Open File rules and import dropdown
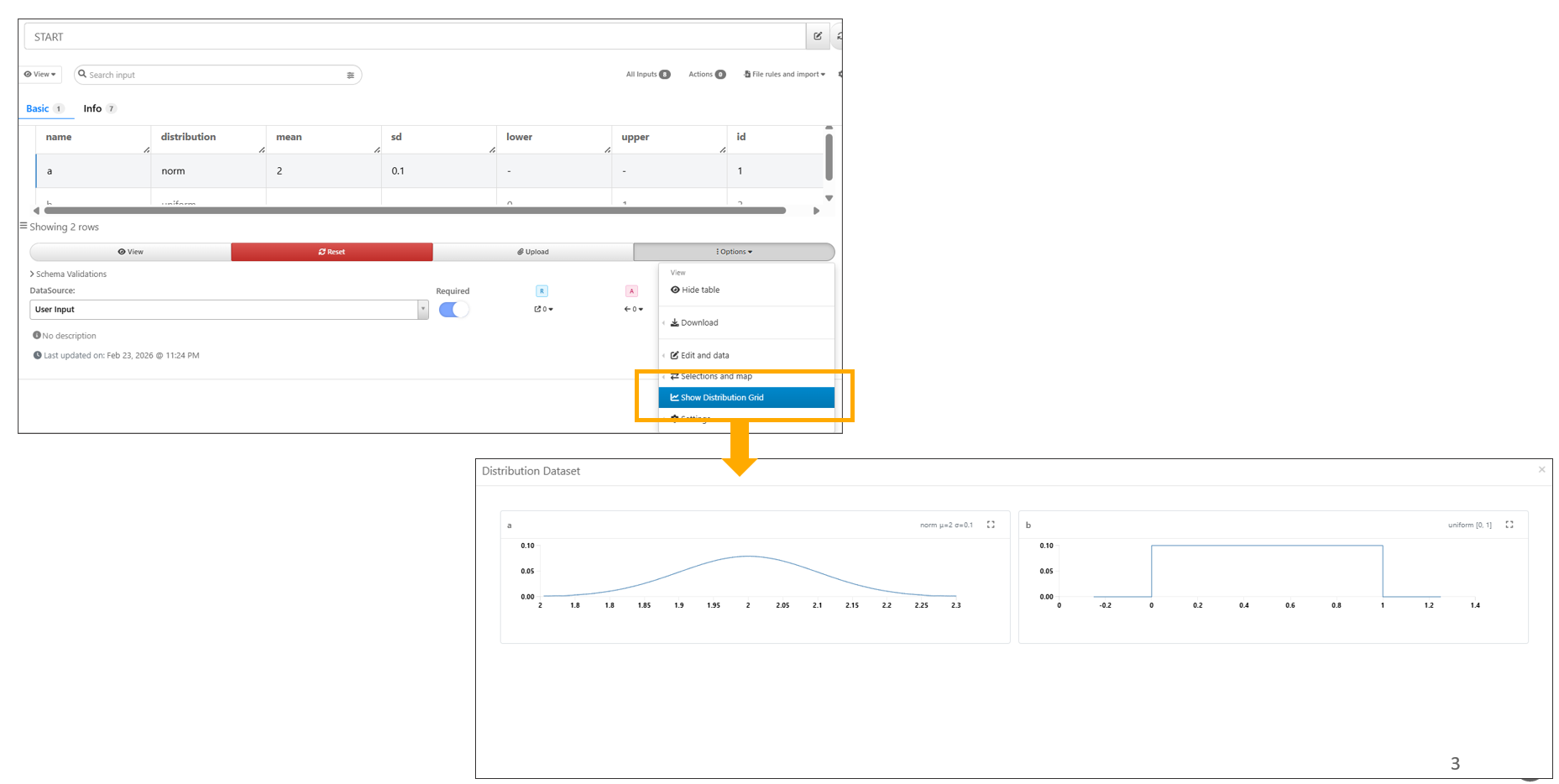This screenshot has height=784, width=1559. 785,75
